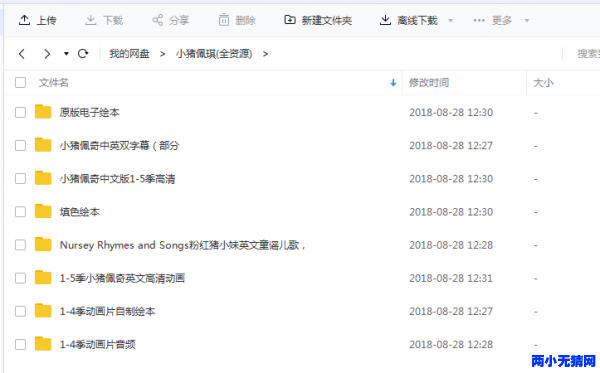Check the box for 1-4季动画片自制绘本
Screen dimensions: 600x373
20,311
